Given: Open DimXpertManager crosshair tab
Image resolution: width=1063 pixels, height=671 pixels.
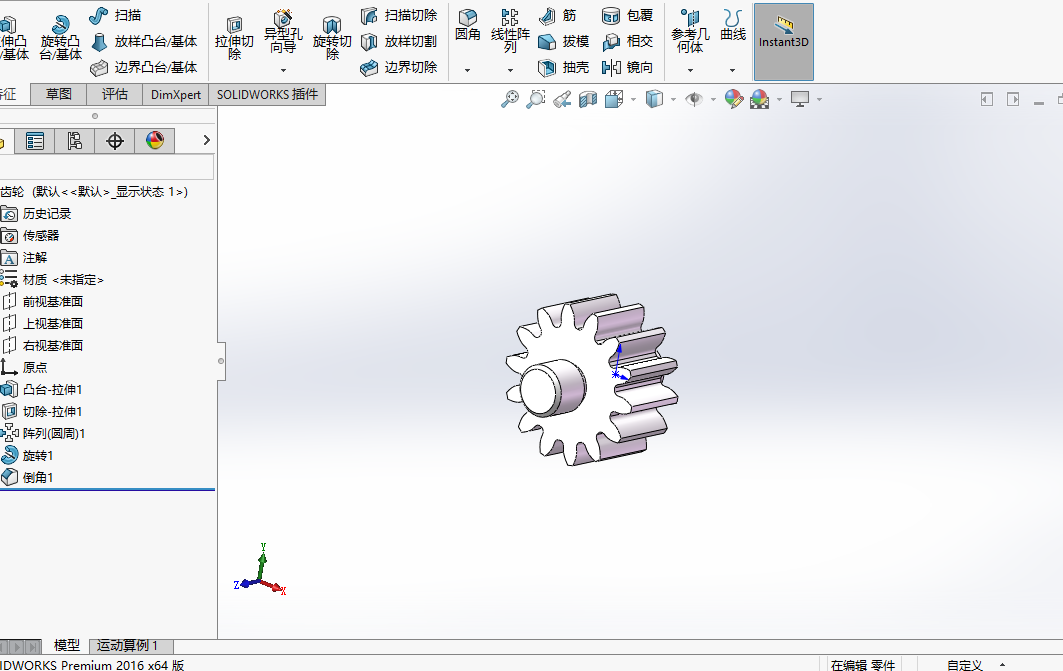Looking at the screenshot, I should (x=115, y=141).
